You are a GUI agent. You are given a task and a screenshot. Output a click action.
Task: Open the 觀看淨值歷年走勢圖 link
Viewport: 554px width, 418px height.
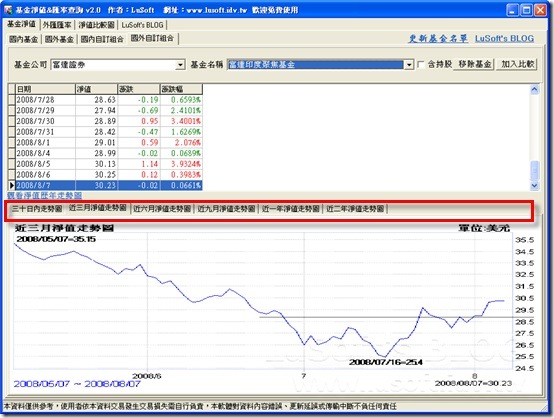[45, 195]
